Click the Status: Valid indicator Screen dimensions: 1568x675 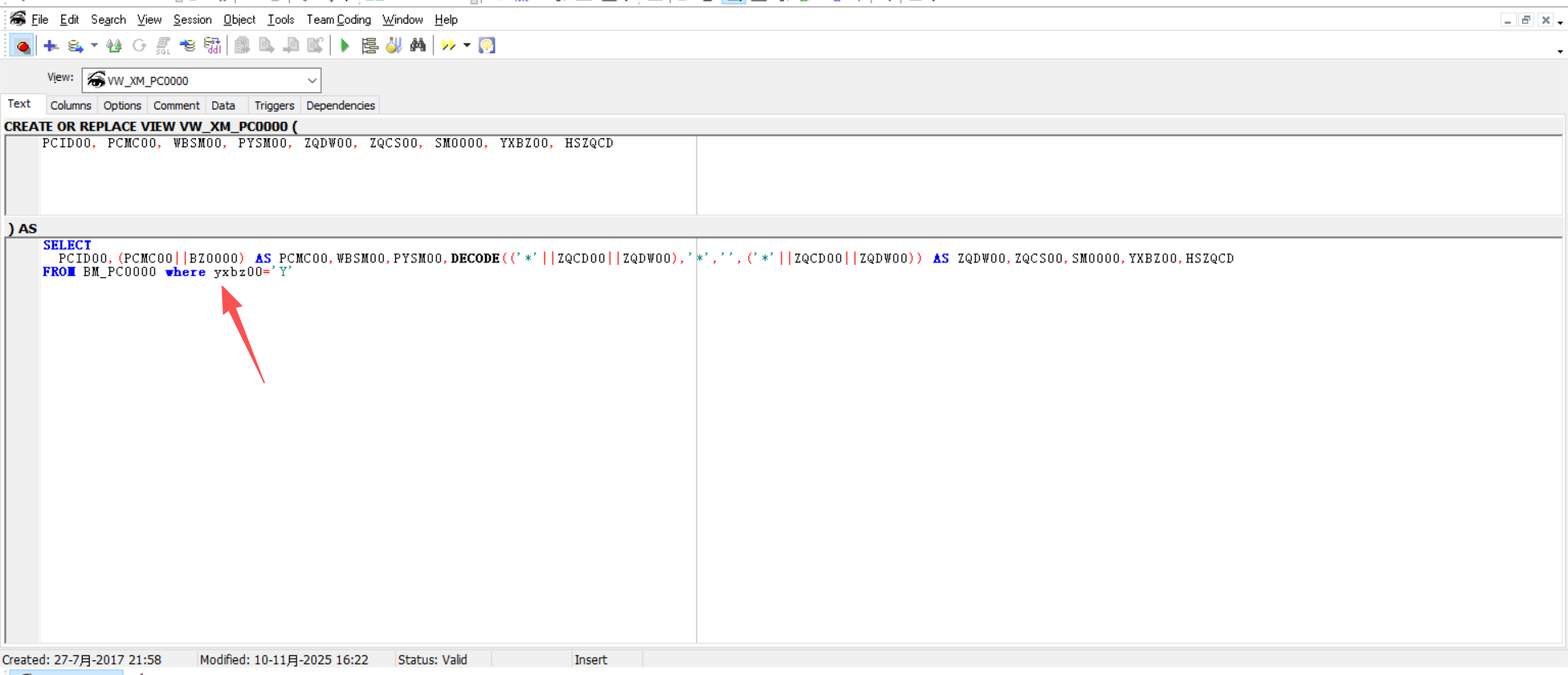(x=432, y=659)
